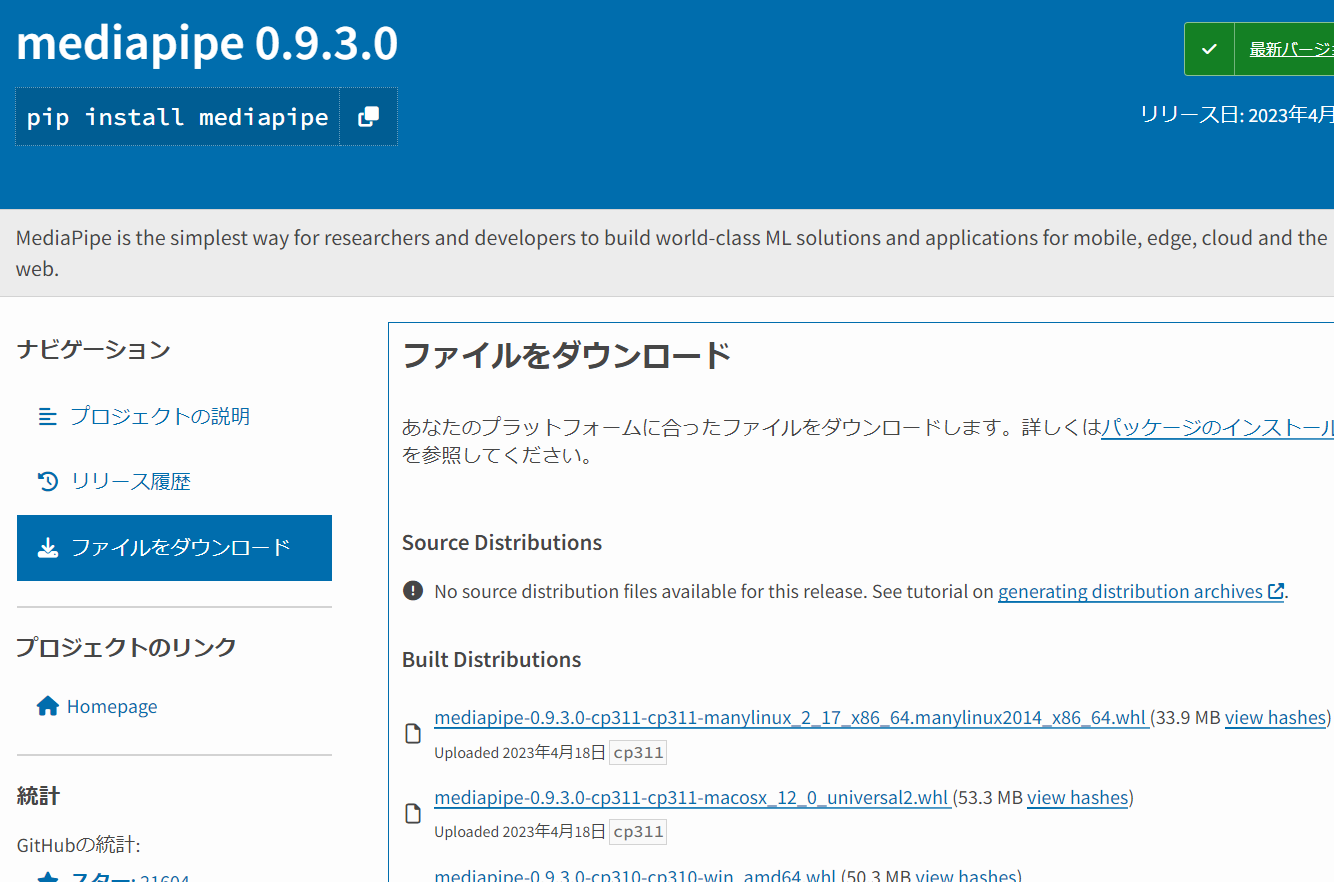Download the cp311 manylinux x86_64 wheel
The height and width of the screenshot is (882, 1334).
pyautogui.click(x=790, y=718)
